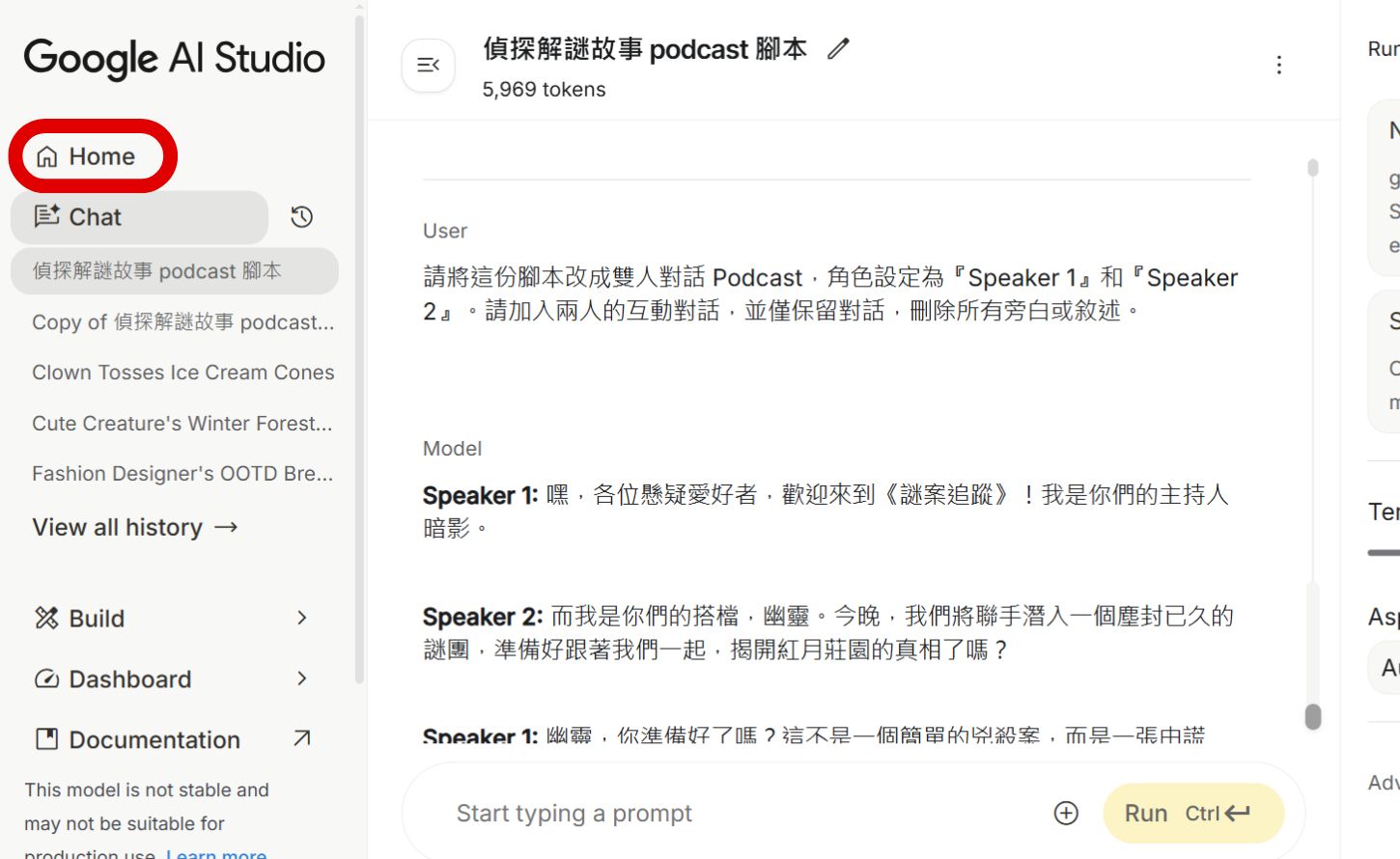Select 'Cute Creature's Winter Forest' history entry
This screenshot has height=859, width=1400.
tap(182, 423)
